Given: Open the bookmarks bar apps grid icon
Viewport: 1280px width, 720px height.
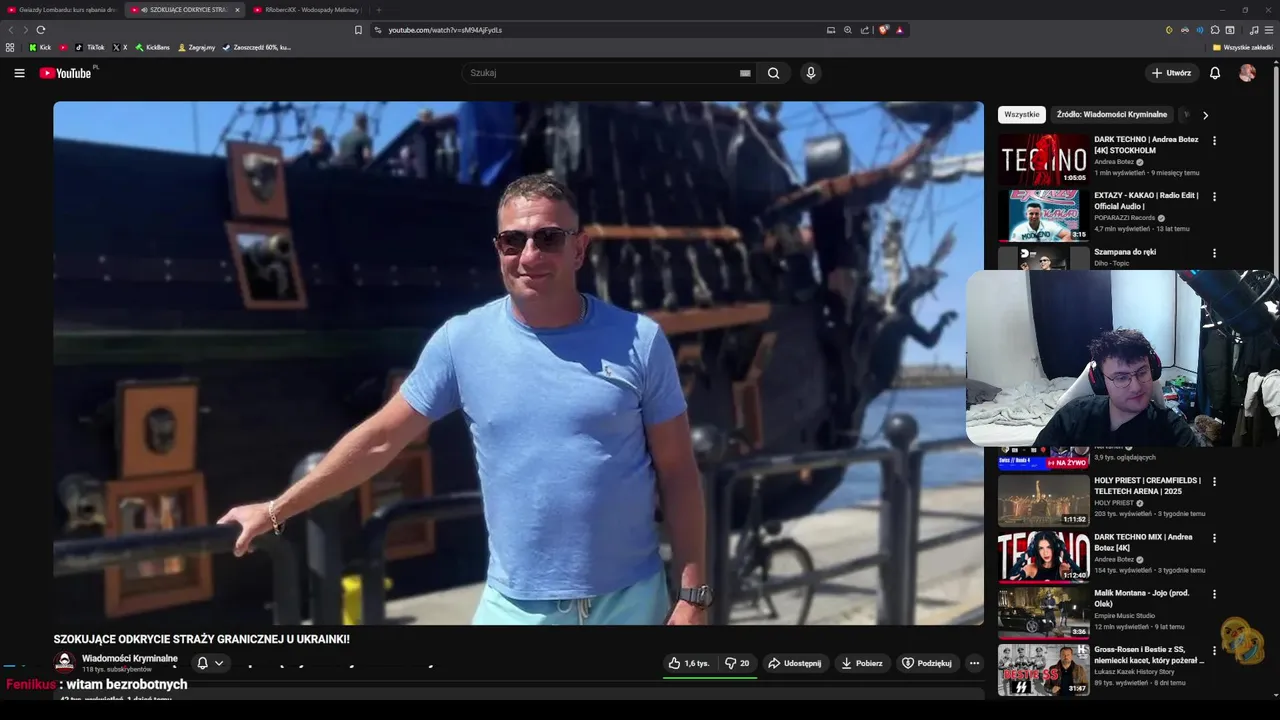Looking at the screenshot, I should click(x=10, y=47).
